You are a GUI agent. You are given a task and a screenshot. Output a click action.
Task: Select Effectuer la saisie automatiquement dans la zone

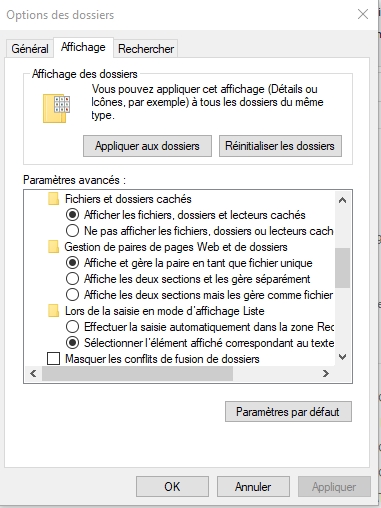(72, 327)
